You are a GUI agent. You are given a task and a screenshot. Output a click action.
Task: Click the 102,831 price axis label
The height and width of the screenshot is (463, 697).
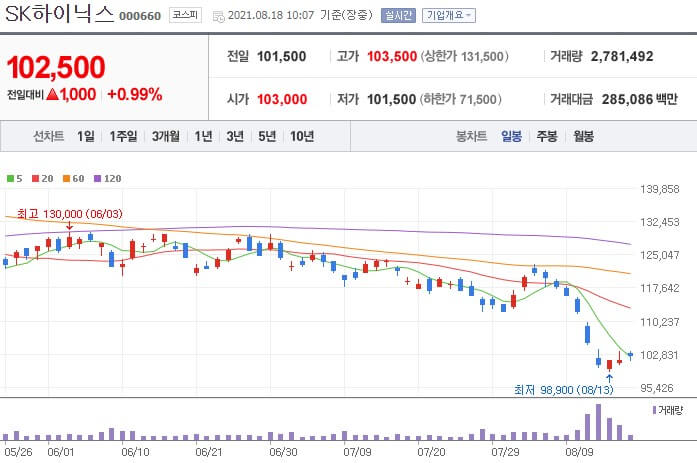click(x=660, y=355)
